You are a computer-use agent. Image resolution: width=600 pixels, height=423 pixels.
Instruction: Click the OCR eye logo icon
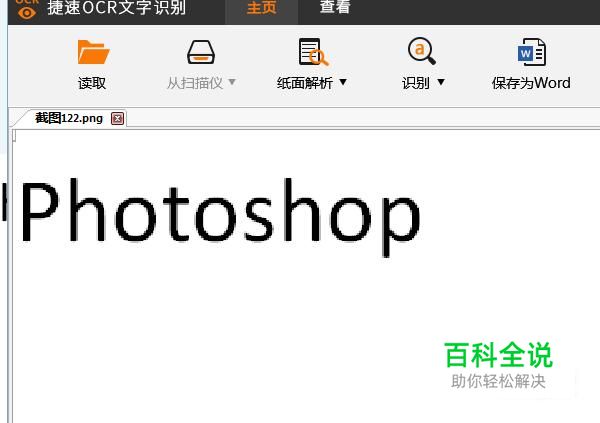pos(27,12)
